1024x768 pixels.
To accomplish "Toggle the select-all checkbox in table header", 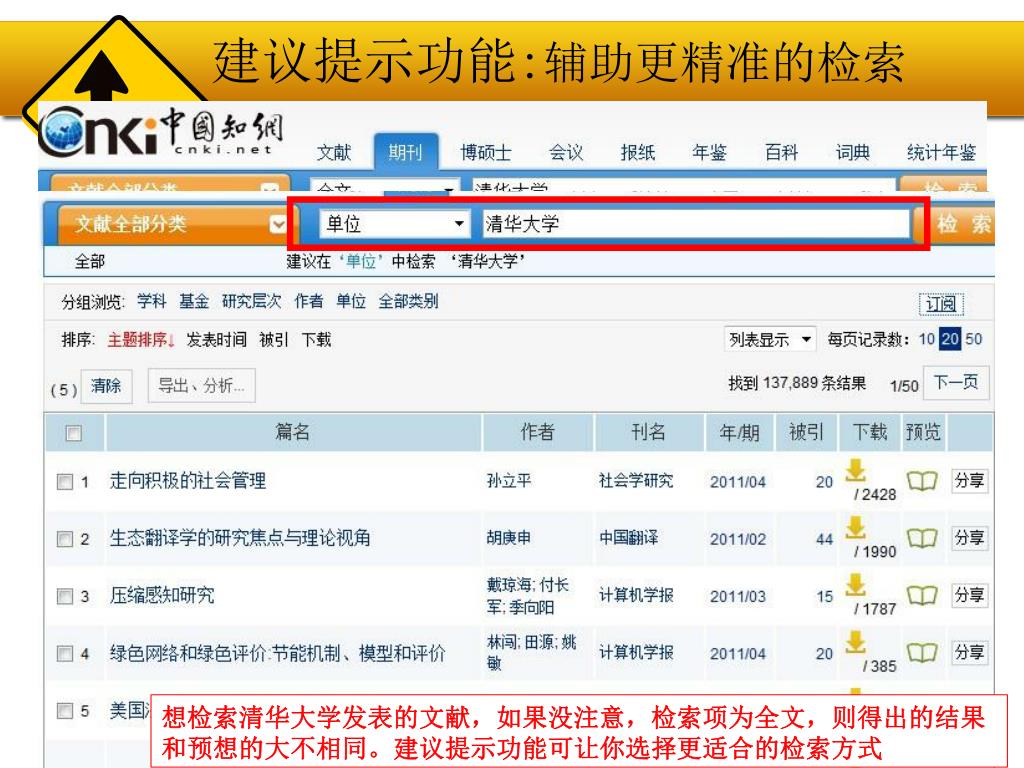I will (72, 434).
